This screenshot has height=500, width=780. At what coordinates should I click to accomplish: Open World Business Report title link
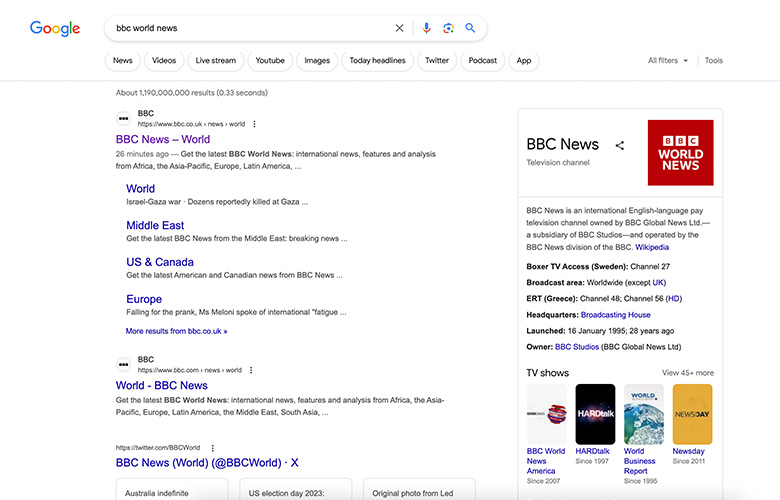(639, 461)
